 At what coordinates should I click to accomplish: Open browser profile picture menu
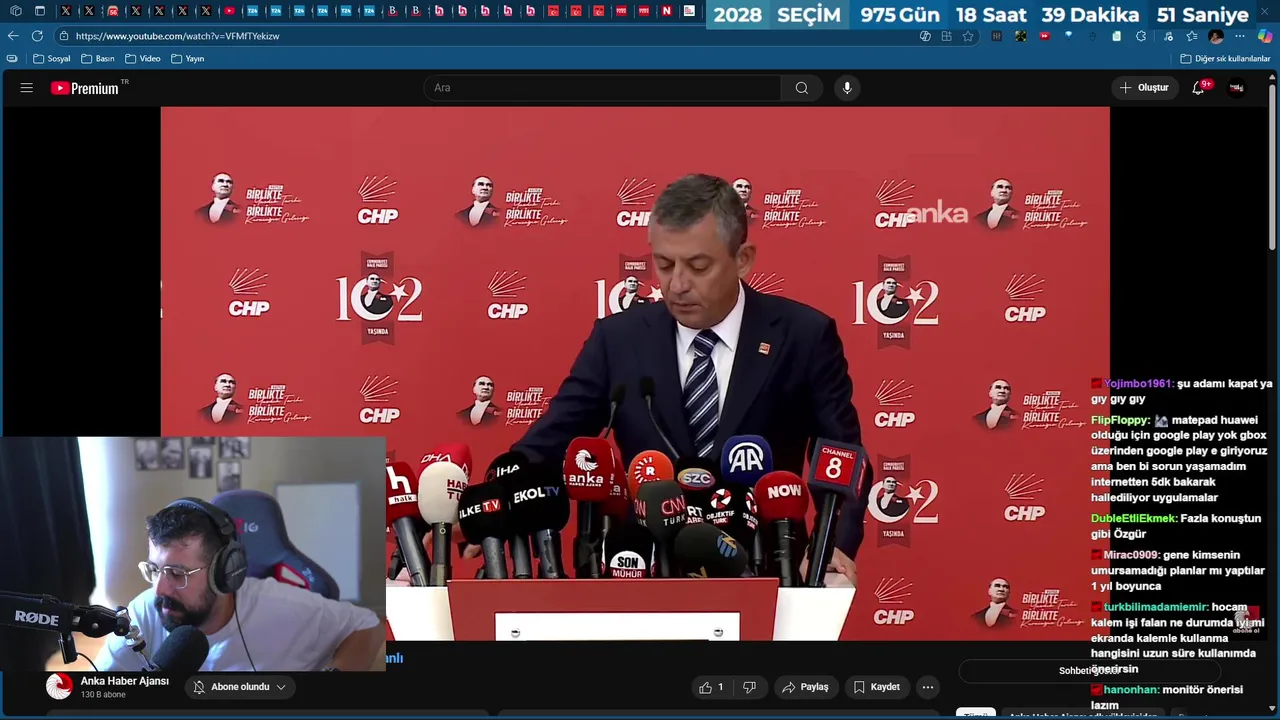(x=1215, y=36)
